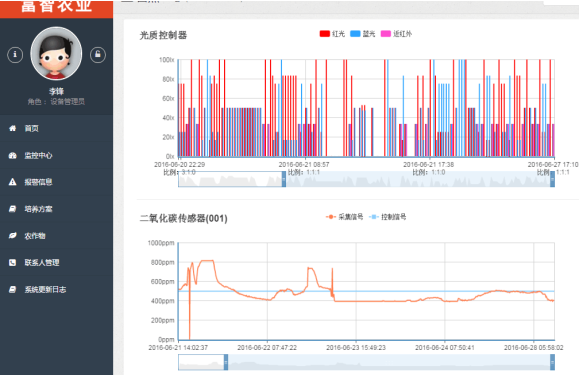The width and height of the screenshot is (580, 375).
Task: Click the x-axis label 2016-06-21 08:57
Action: (304, 164)
